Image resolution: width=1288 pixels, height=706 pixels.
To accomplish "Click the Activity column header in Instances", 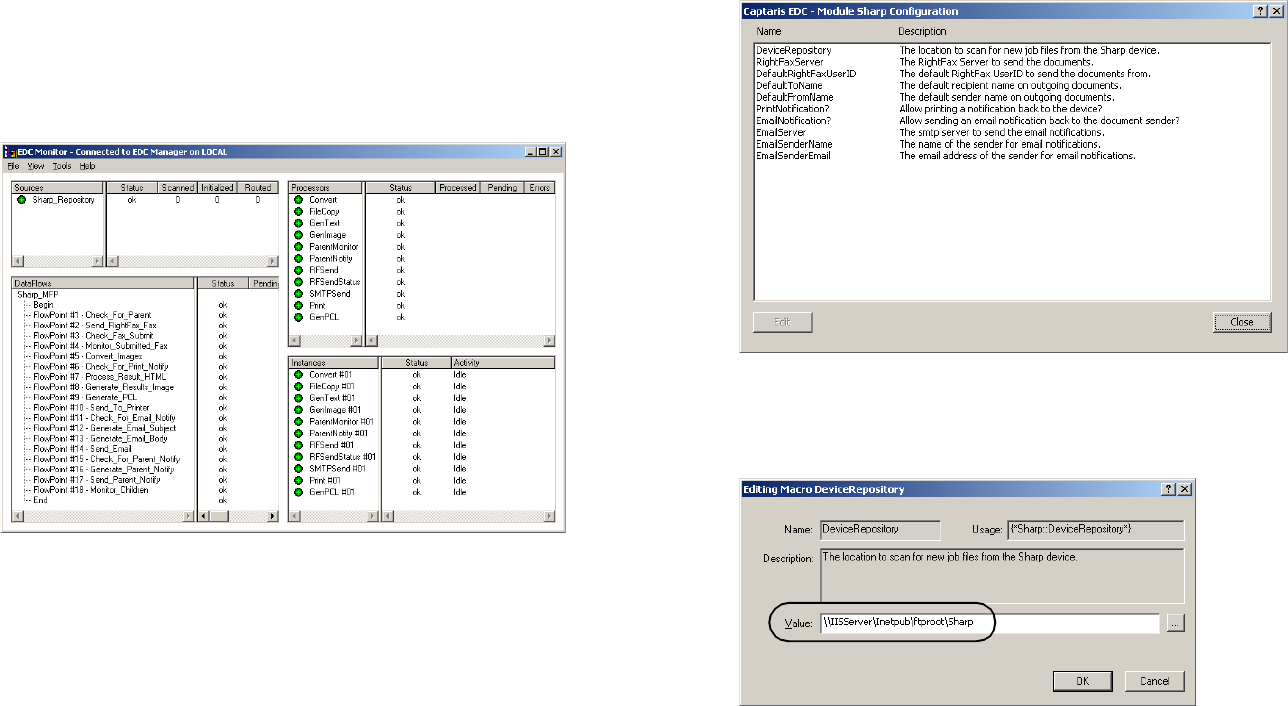I will [x=503, y=362].
